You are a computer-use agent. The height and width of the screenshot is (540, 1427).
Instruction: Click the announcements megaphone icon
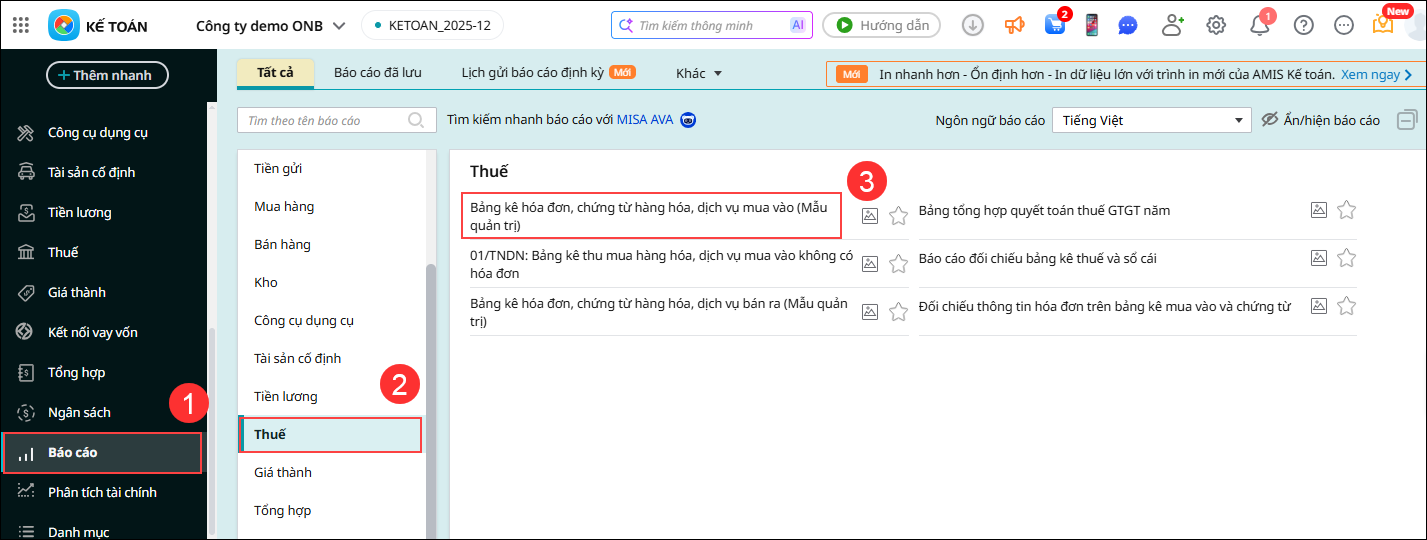coord(1015,25)
